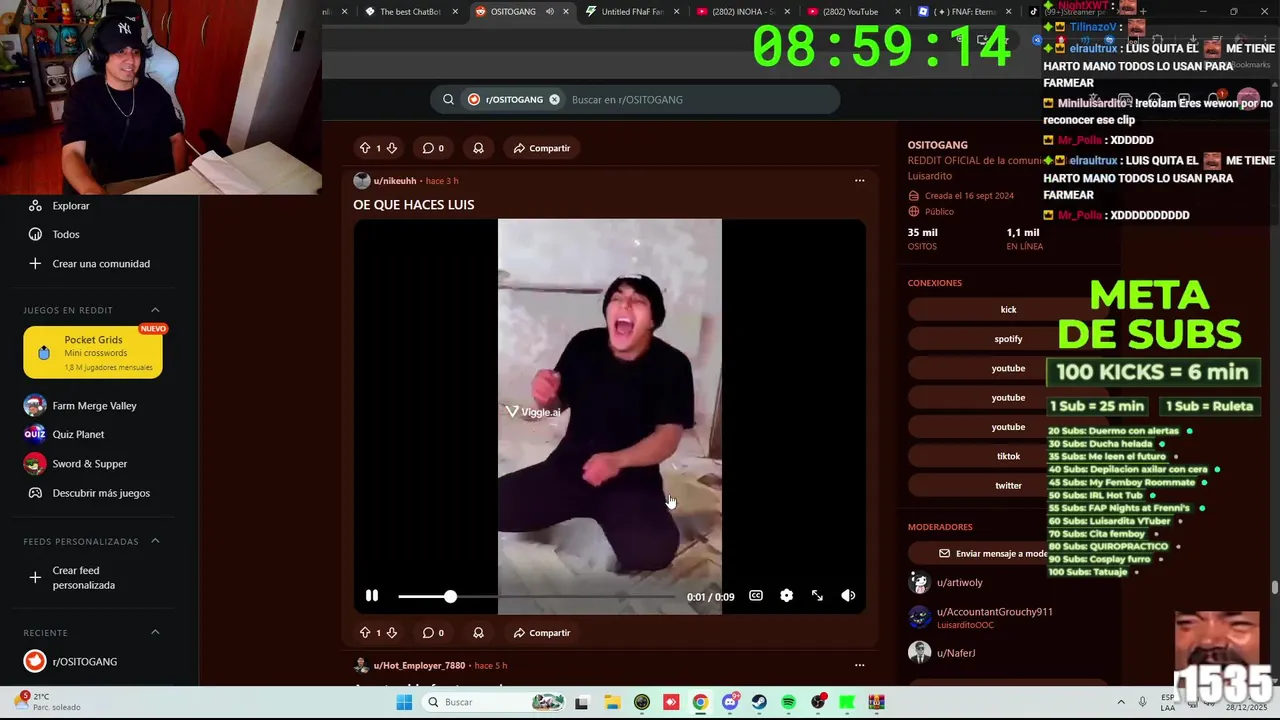The height and width of the screenshot is (720, 1280).
Task: Open the tiktok connection link
Action: 1008,456
